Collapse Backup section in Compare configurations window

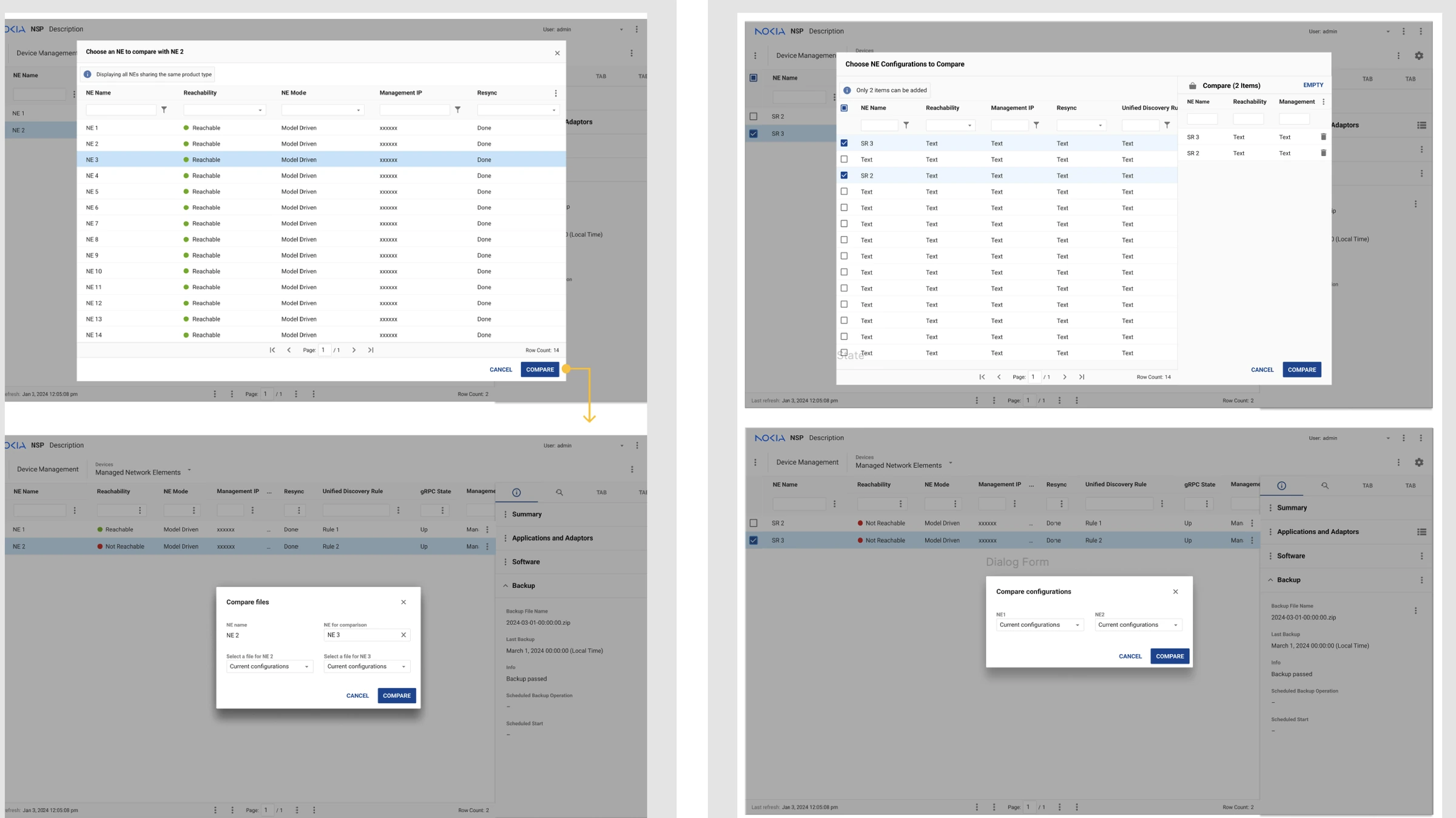tap(1270, 580)
